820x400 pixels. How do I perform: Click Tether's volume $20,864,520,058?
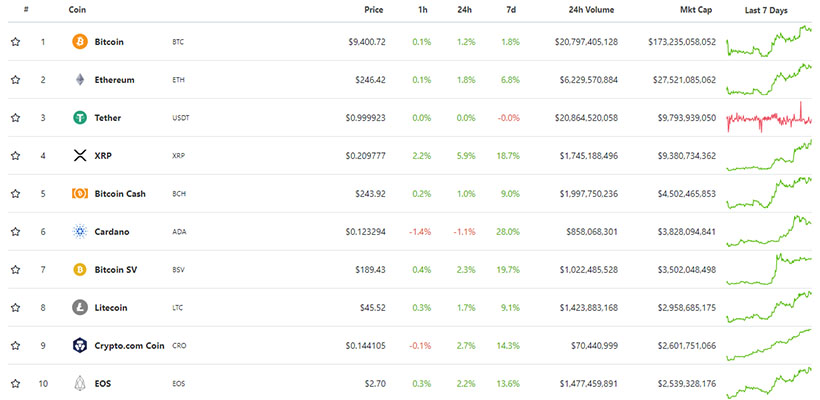(x=586, y=118)
